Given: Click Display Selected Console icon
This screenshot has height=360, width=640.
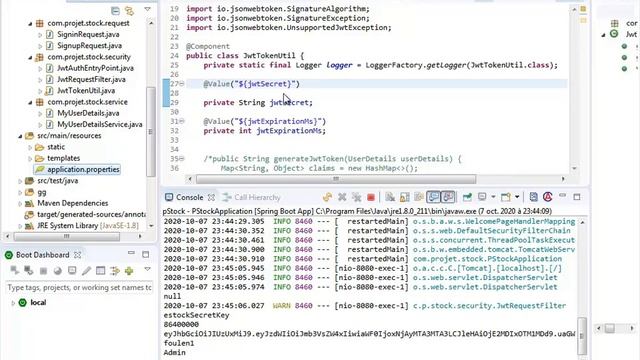Looking at the screenshot, I should tap(482, 198).
